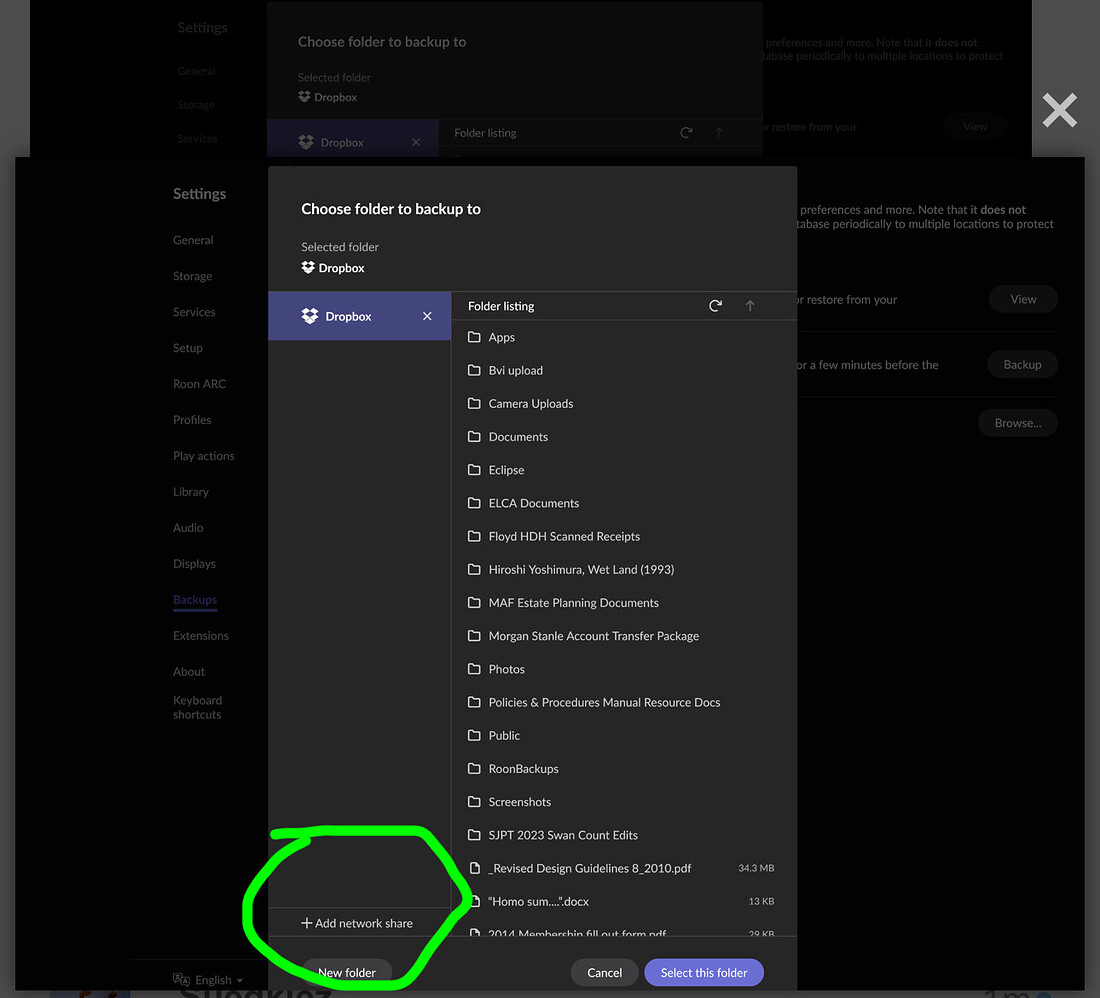
Task: Select the Photos folder
Action: click(506, 669)
